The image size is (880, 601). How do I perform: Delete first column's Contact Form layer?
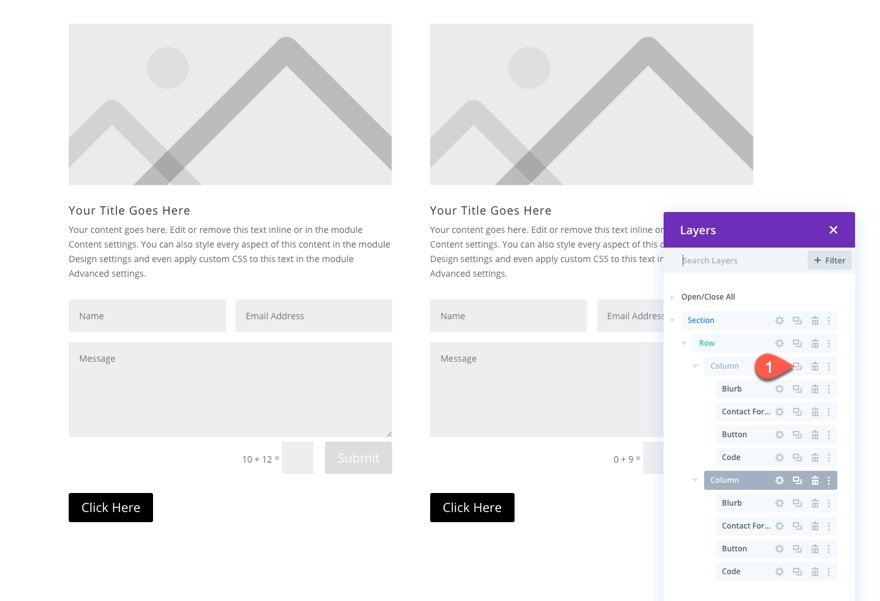[815, 412]
